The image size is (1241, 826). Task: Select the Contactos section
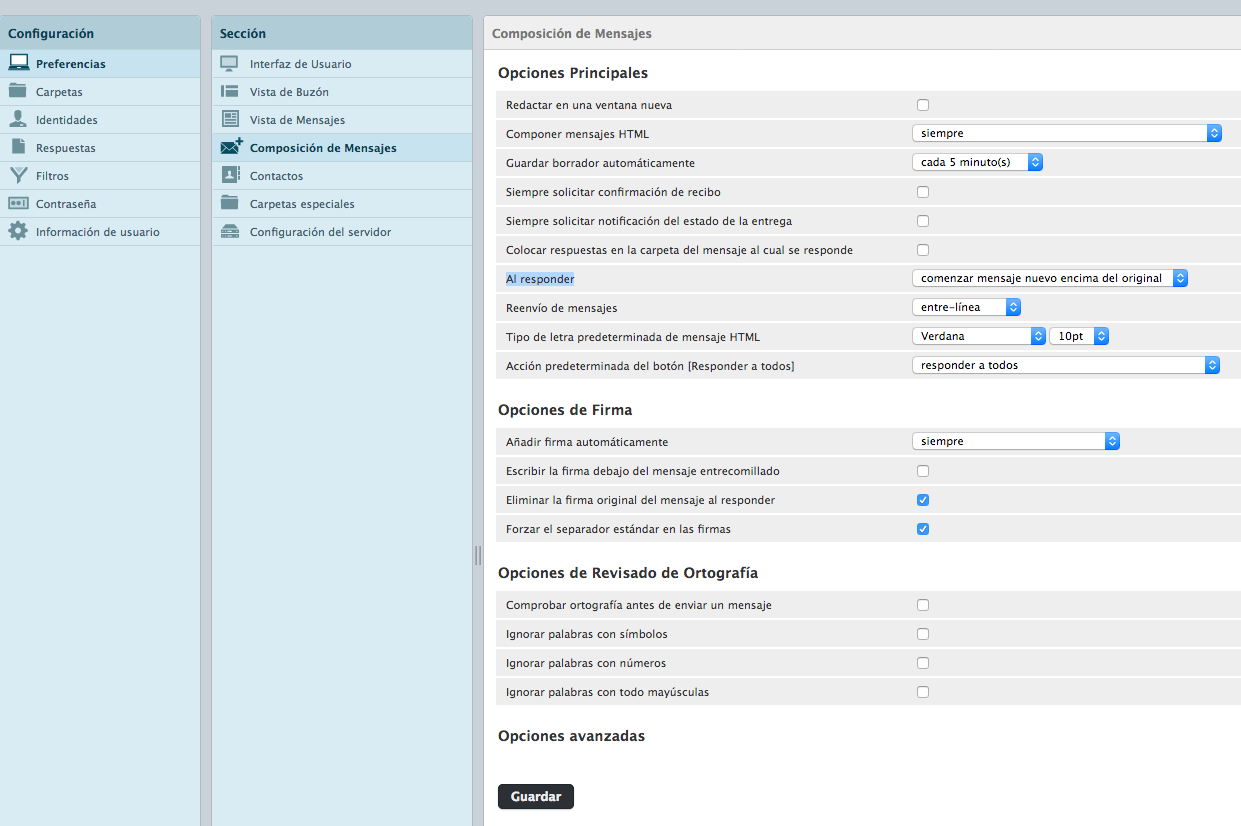pos(342,176)
